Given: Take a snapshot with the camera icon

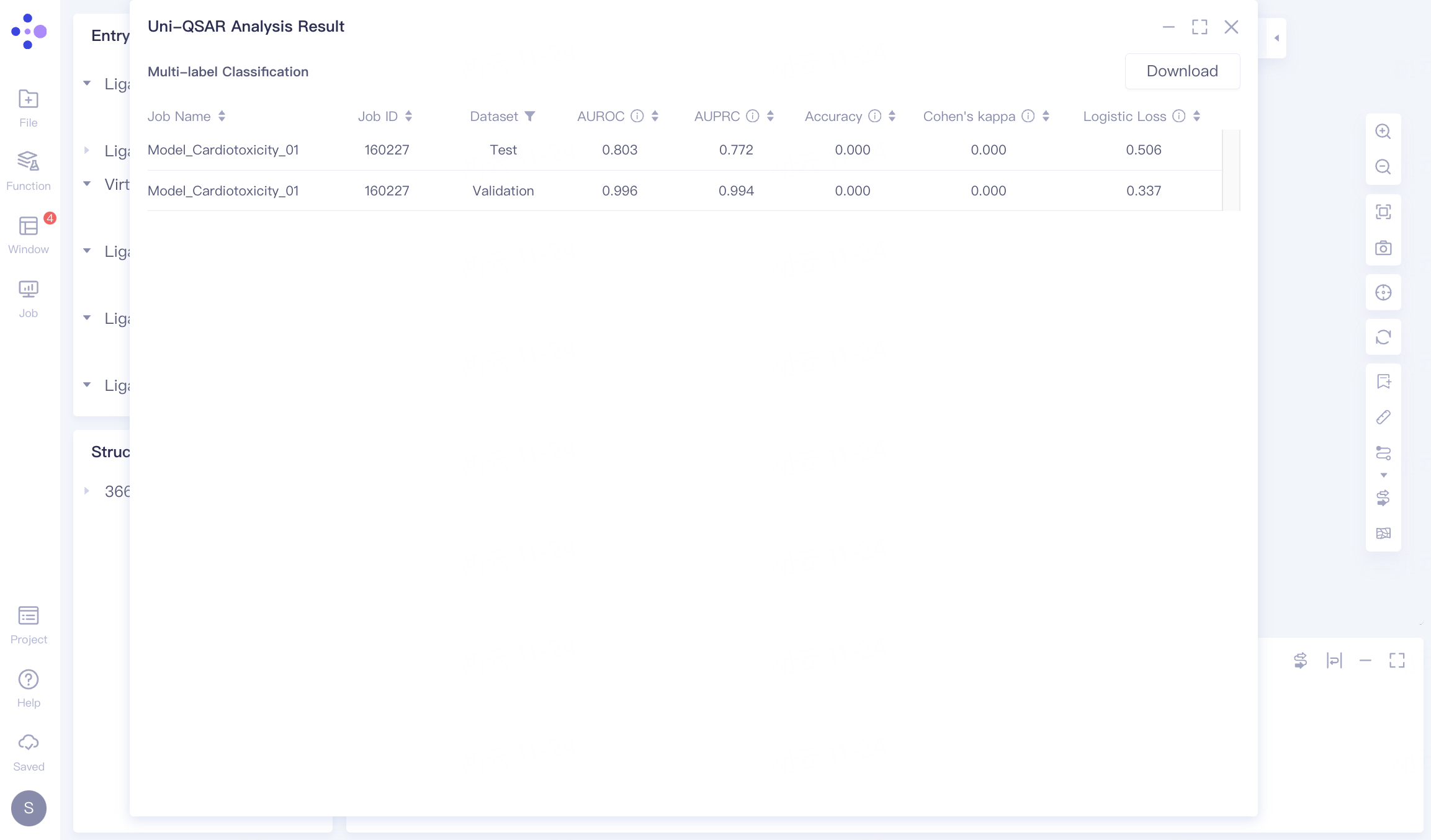Looking at the screenshot, I should (1384, 248).
